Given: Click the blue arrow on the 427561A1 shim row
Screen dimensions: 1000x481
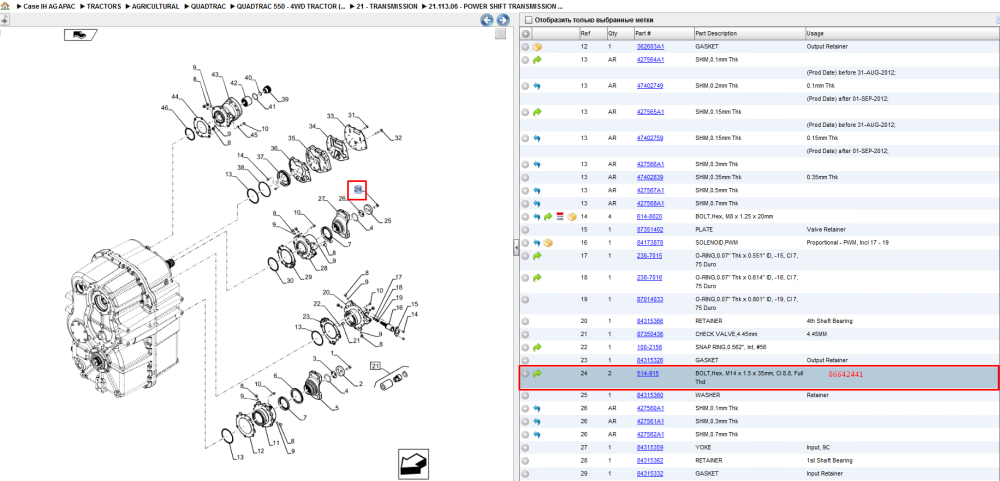Looking at the screenshot, I should point(537,422).
